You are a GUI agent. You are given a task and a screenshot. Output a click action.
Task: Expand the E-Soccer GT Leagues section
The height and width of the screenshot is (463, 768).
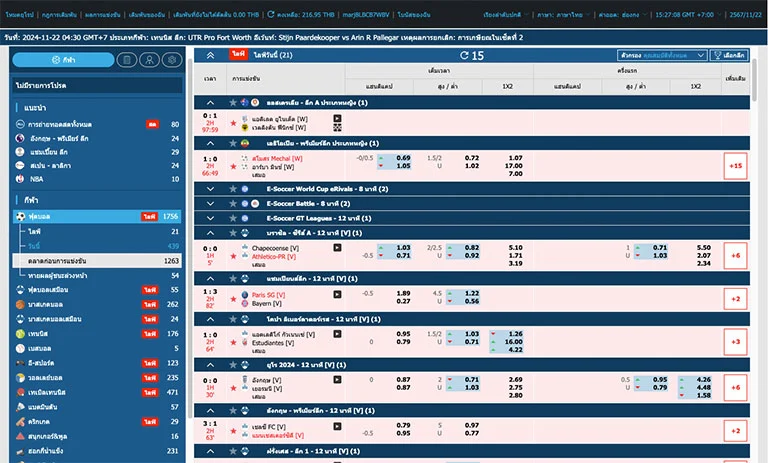(210, 218)
